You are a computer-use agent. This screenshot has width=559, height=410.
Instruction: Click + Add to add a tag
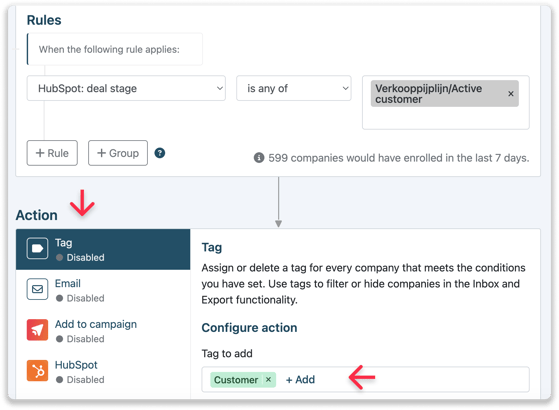point(300,380)
